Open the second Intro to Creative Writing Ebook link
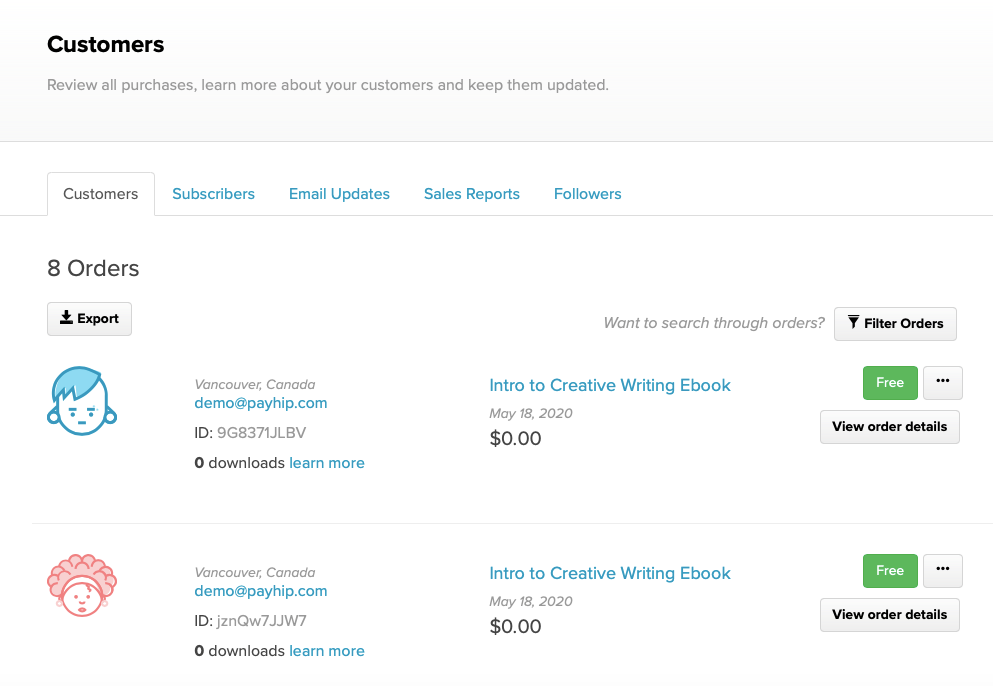 click(610, 573)
